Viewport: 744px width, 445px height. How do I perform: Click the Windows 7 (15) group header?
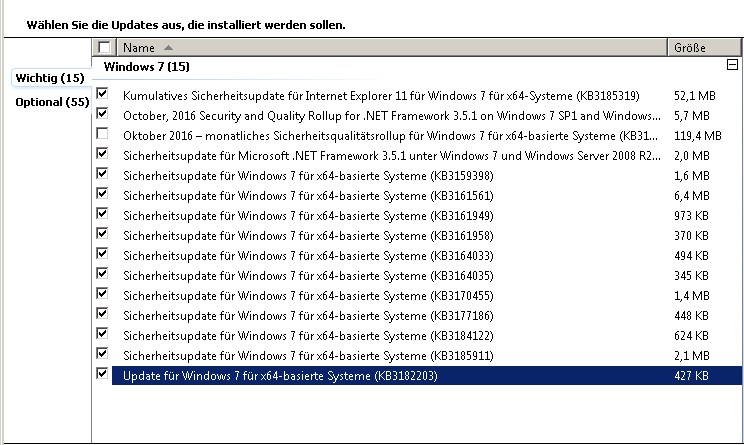157,66
